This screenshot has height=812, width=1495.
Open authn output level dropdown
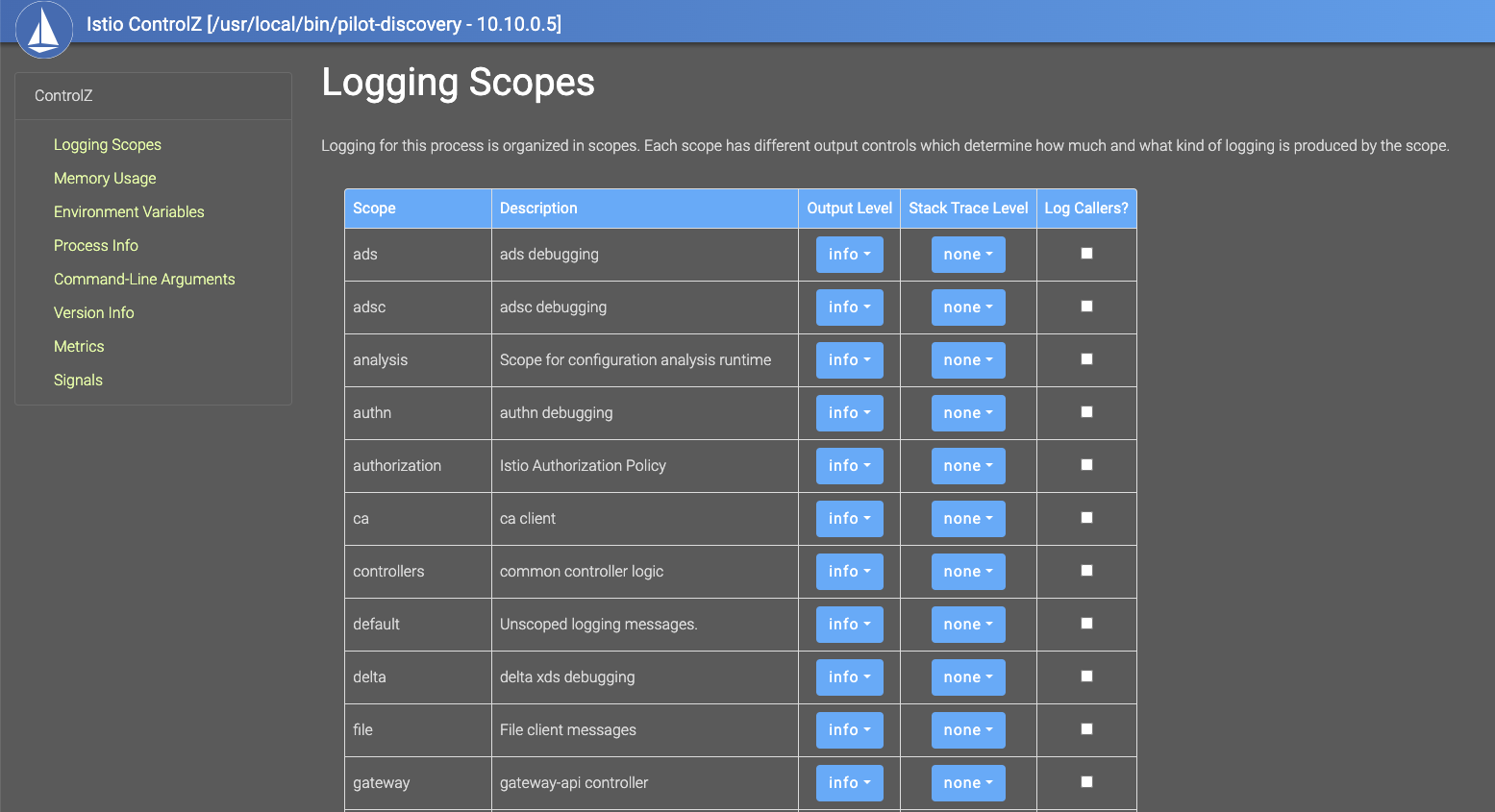pyautogui.click(x=849, y=413)
